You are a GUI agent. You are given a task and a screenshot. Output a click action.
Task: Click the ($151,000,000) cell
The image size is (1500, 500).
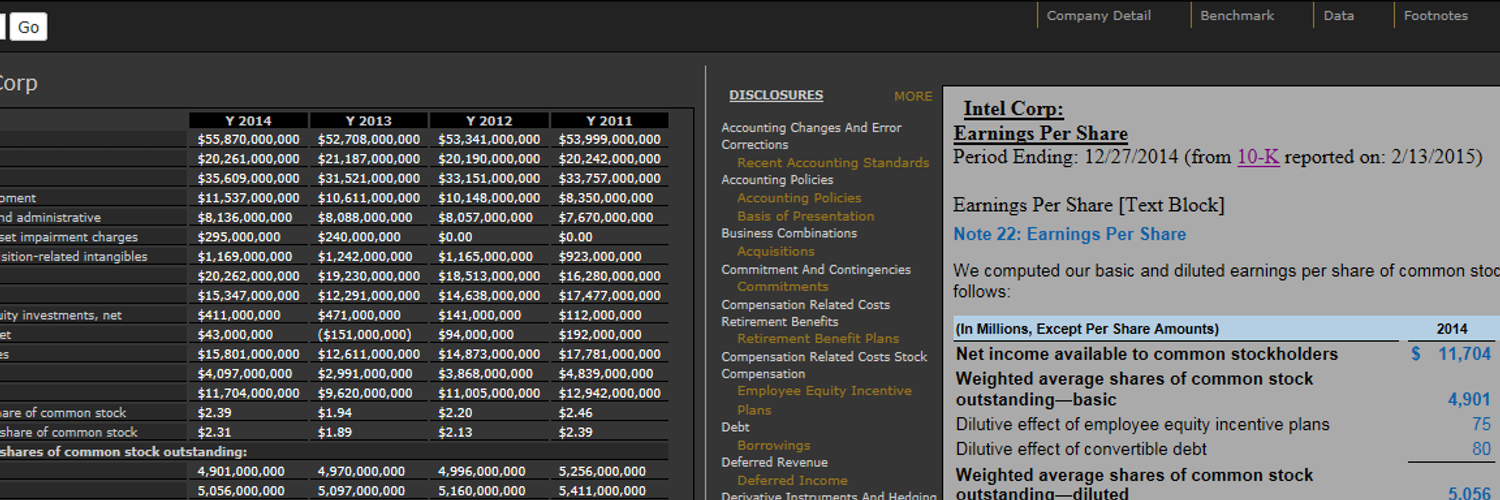(x=365, y=334)
